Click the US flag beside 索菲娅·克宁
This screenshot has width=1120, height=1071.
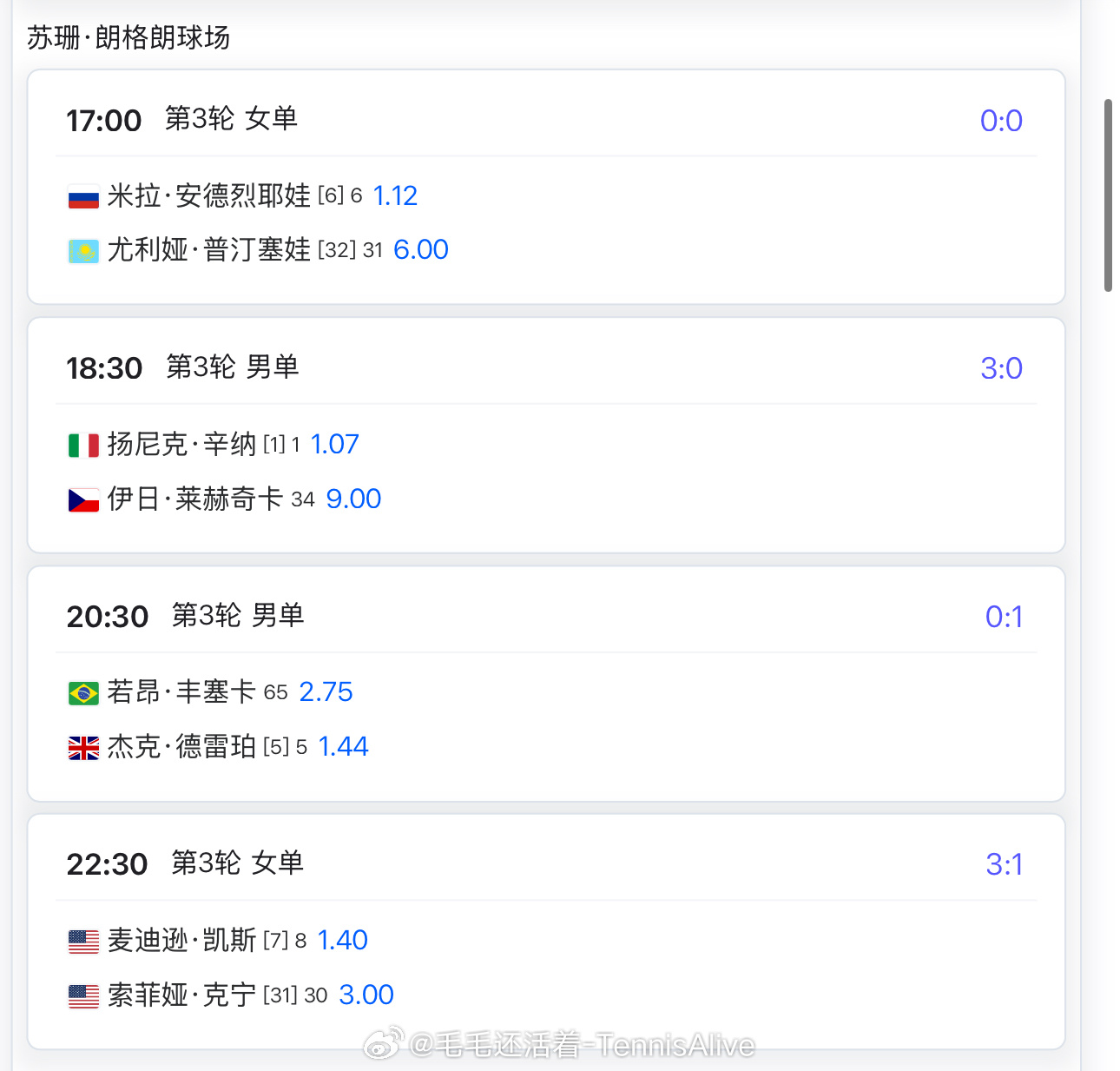83,996
